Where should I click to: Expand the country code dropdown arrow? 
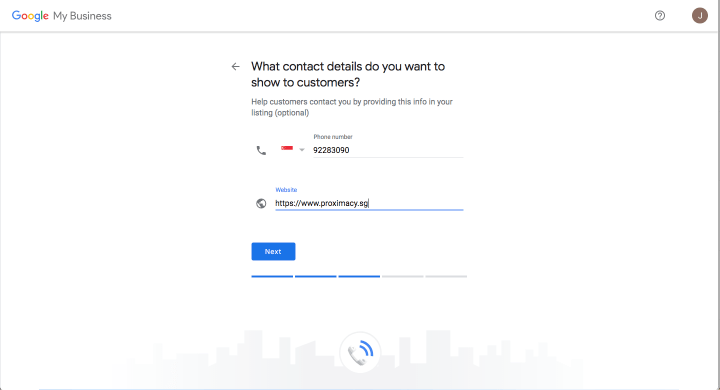click(302, 150)
